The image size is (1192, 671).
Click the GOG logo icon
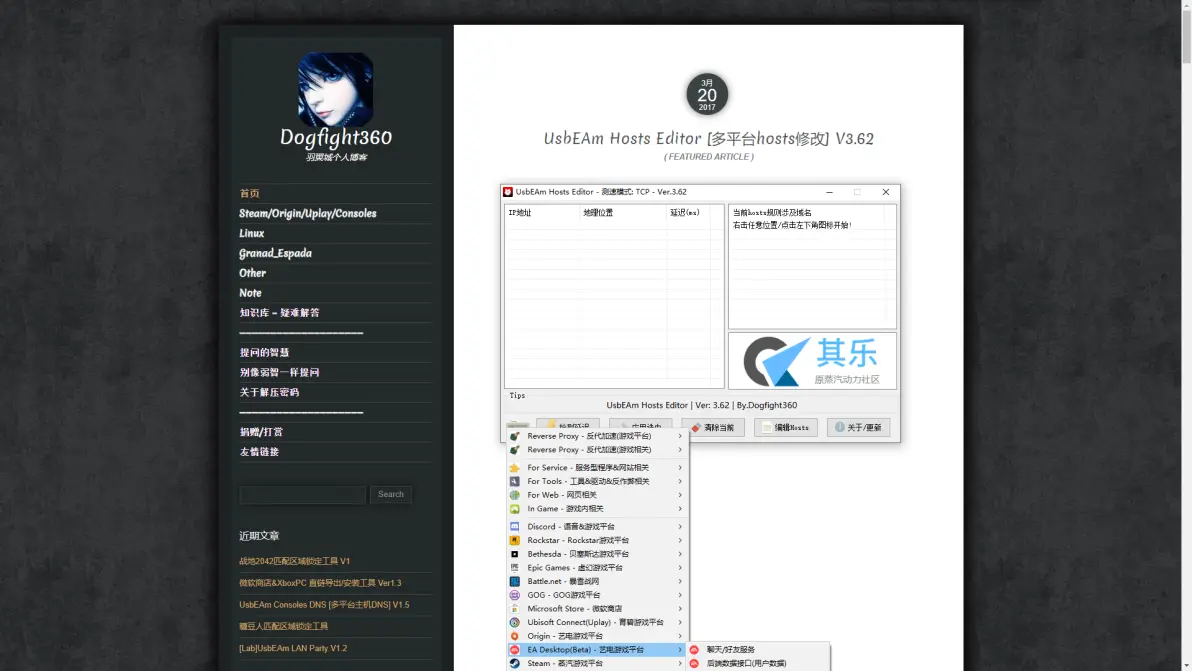(x=515, y=595)
